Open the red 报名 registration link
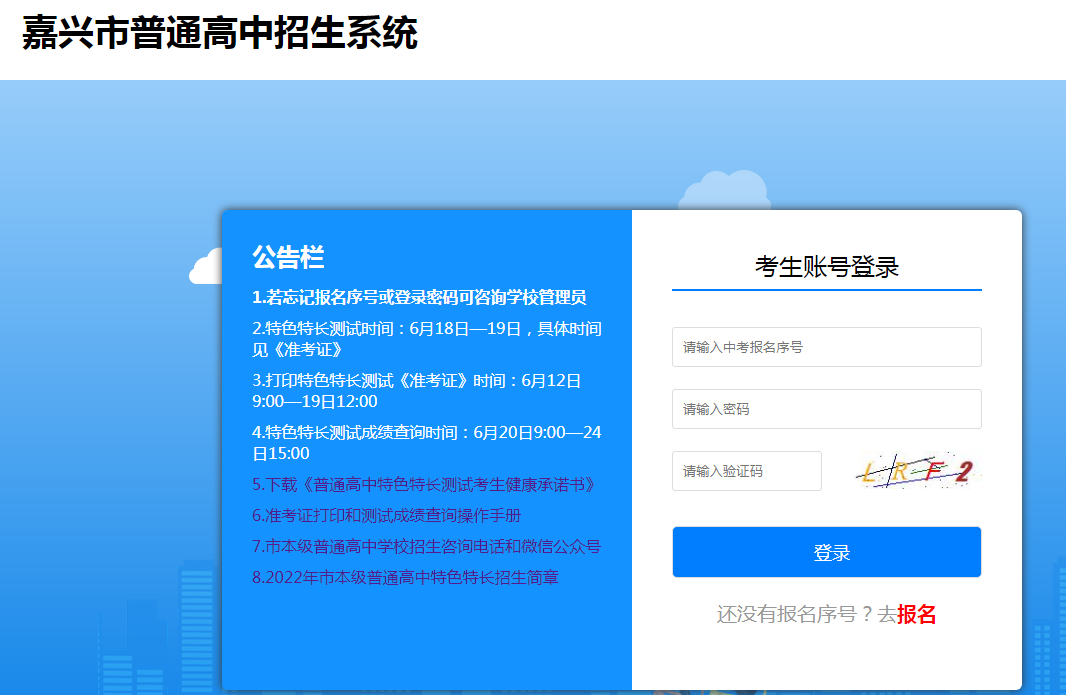 [916, 615]
